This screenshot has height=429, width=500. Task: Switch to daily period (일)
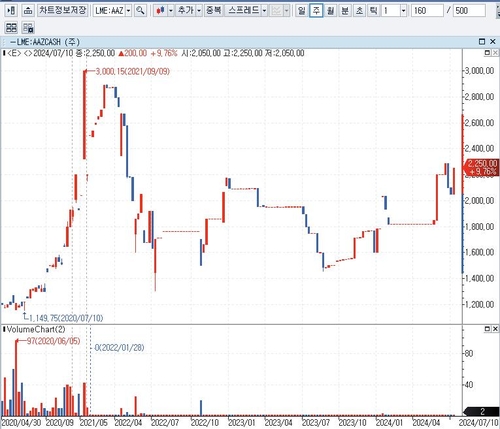(301, 11)
